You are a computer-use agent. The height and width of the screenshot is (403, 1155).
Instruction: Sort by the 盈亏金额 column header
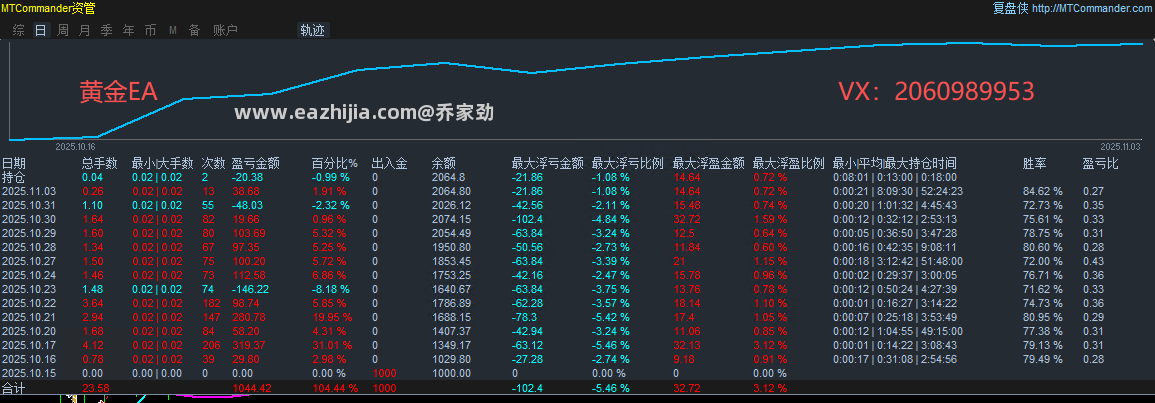click(256, 164)
